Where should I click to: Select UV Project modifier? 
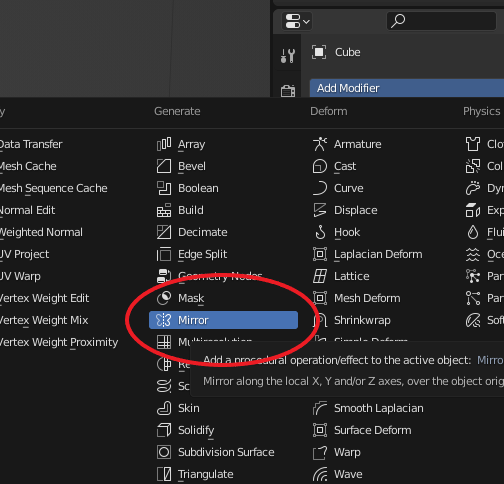[24, 254]
